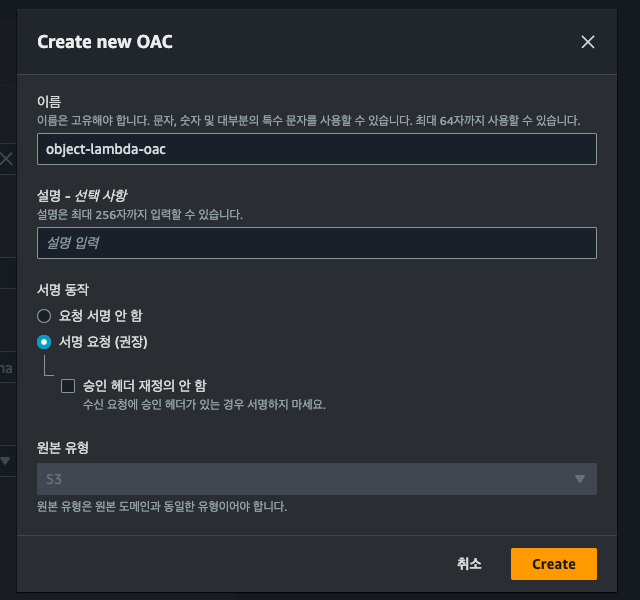Click the partially hidden X icon behind dialog
Screen dimensions: 640x600
point(7,158)
